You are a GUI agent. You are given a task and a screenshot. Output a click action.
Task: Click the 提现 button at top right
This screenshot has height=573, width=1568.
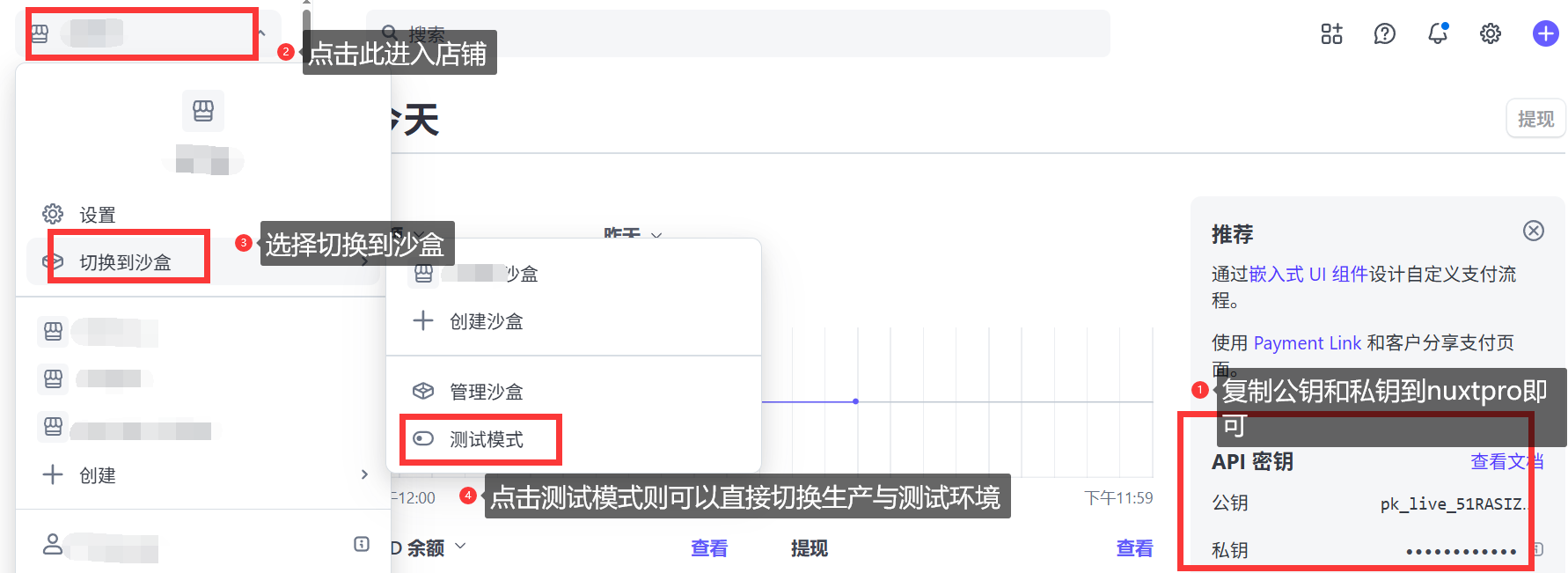[1535, 119]
